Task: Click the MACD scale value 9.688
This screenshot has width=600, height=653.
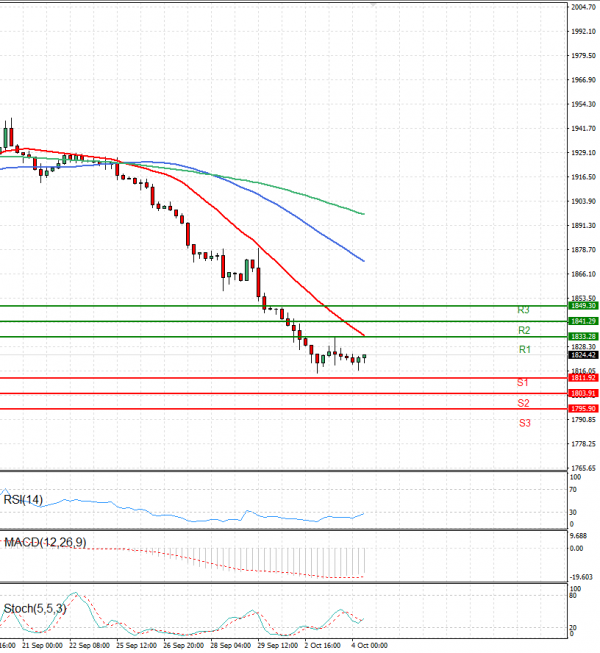Action: tap(578, 536)
